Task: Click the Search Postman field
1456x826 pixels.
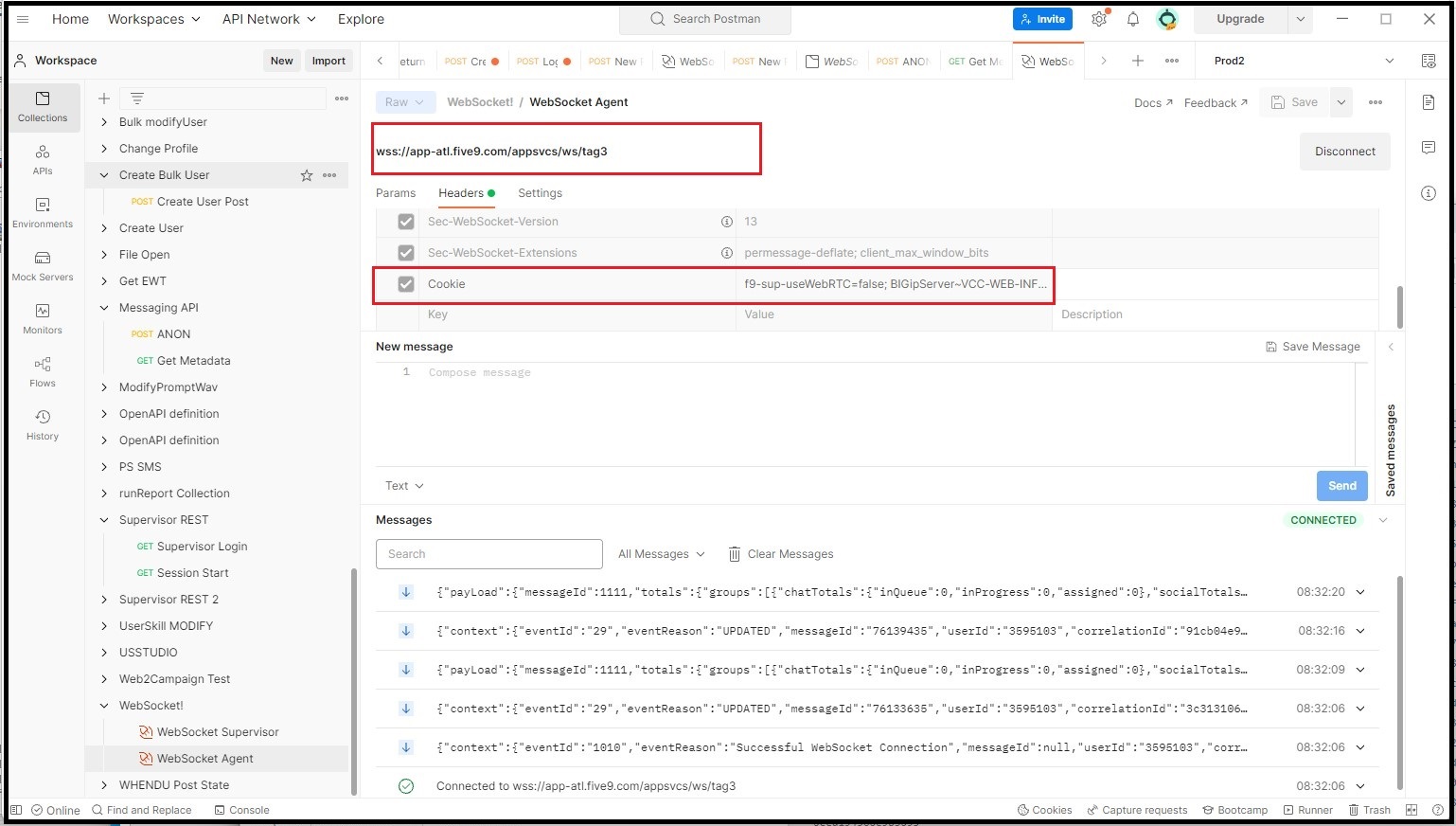Action: [x=705, y=19]
